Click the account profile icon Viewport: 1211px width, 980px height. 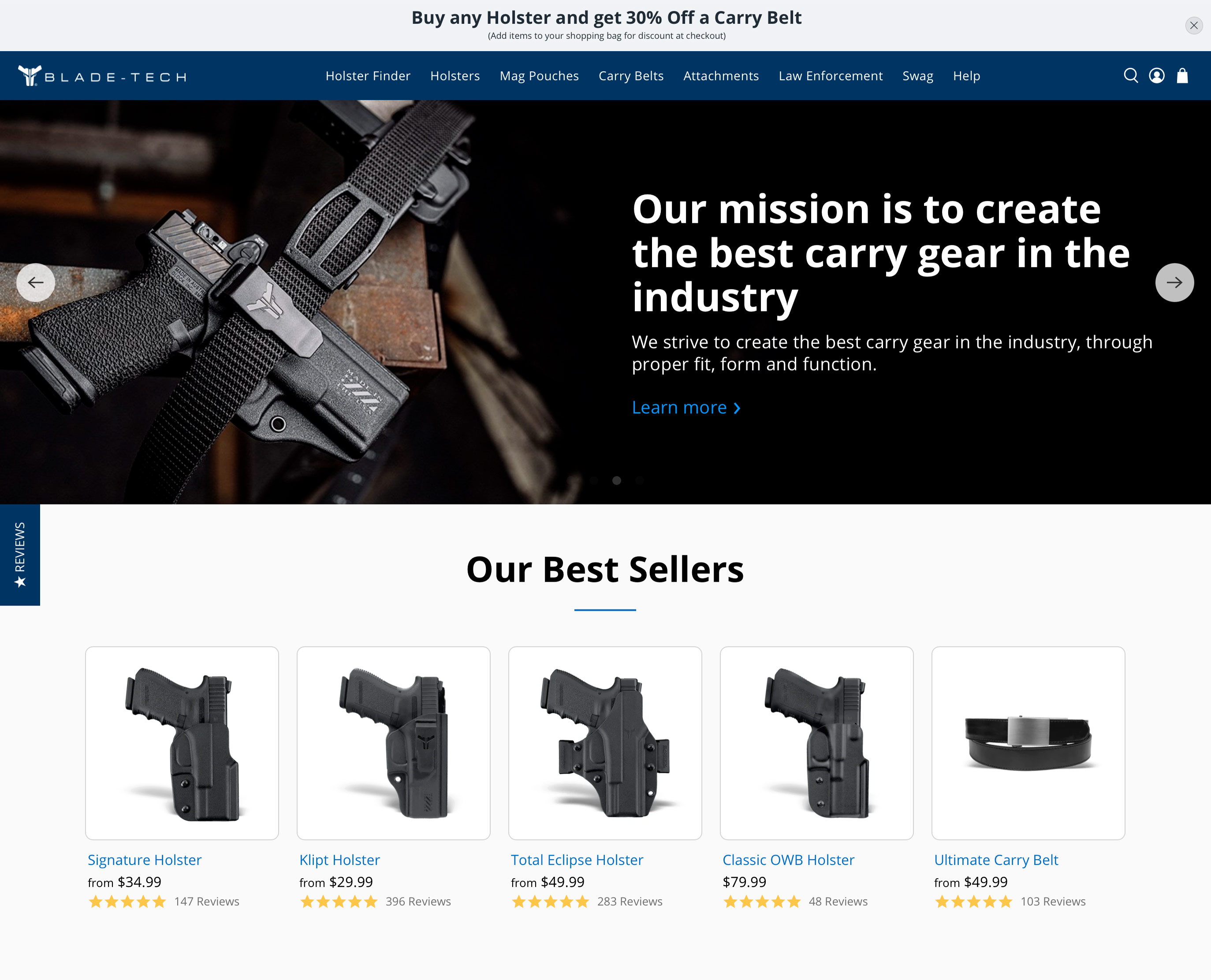tap(1156, 76)
